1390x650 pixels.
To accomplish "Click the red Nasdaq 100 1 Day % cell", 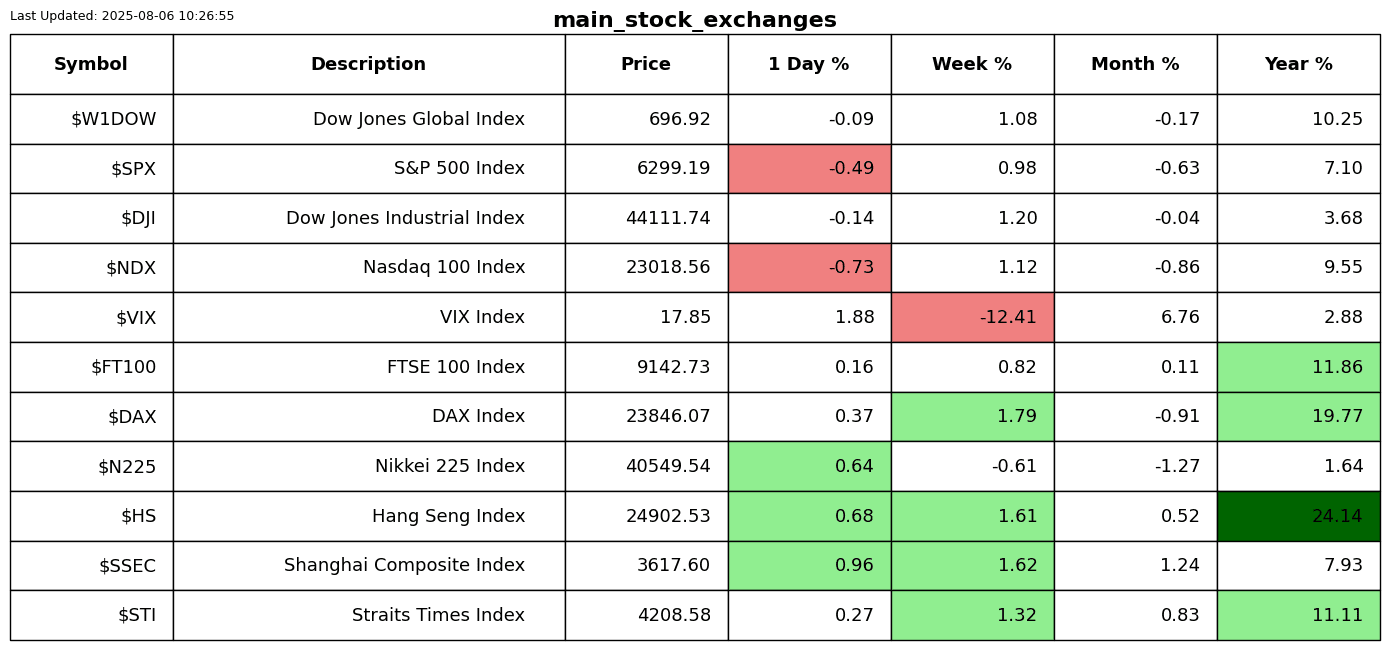I will click(809, 268).
